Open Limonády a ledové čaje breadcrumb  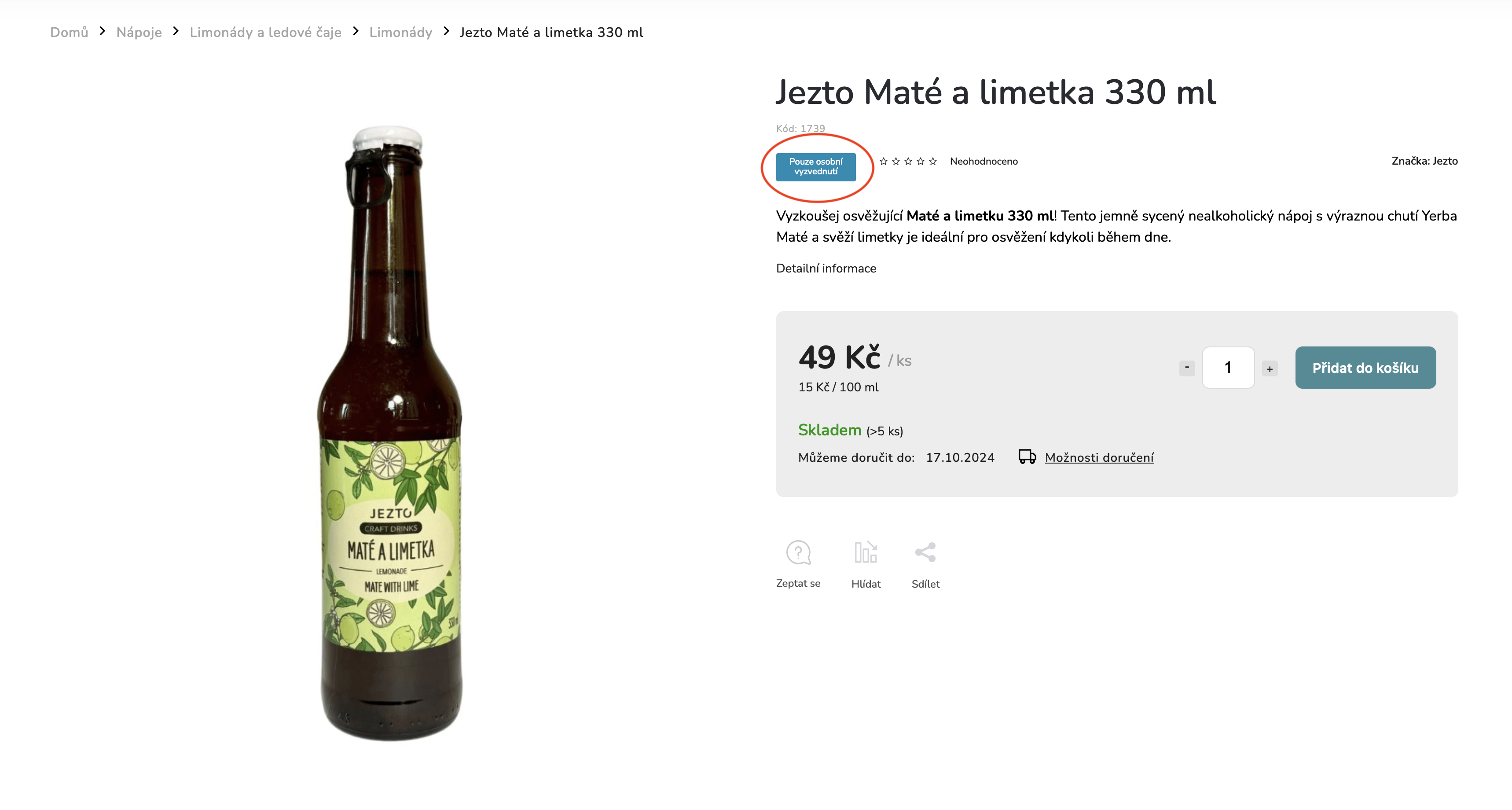click(x=265, y=32)
